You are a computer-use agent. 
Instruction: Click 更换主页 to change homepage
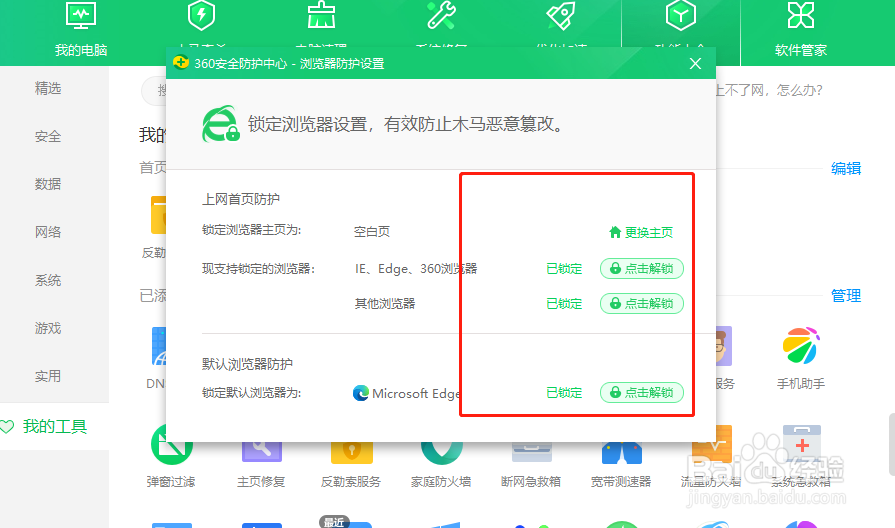641,232
